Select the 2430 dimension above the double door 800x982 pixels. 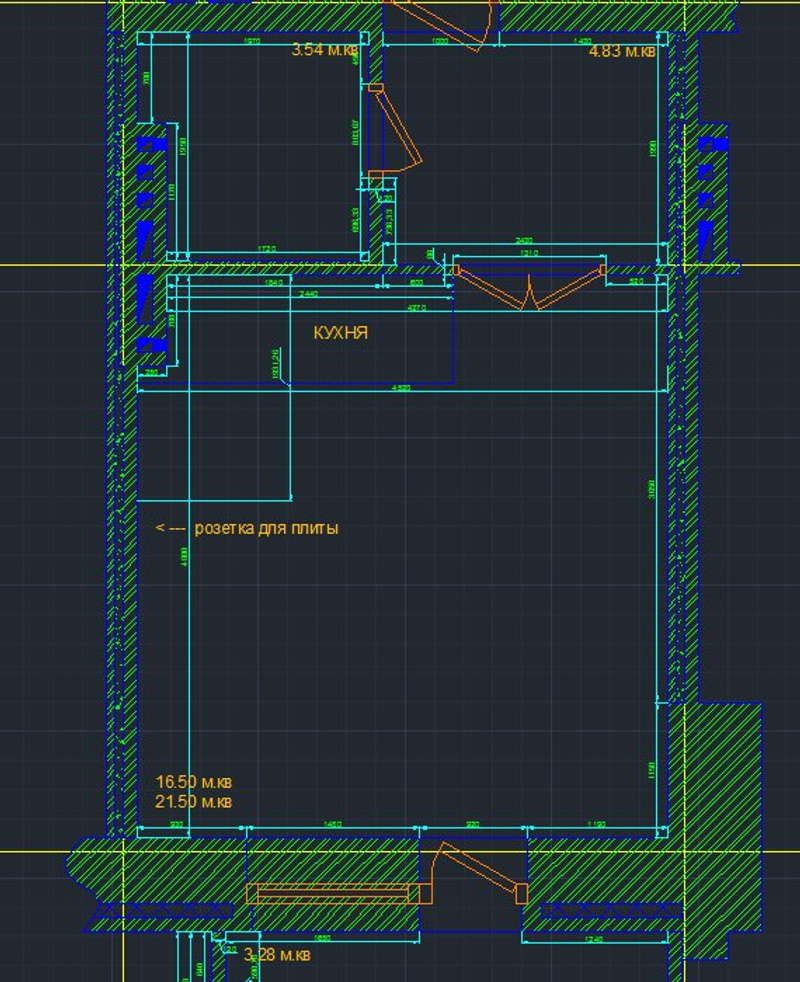[x=522, y=241]
